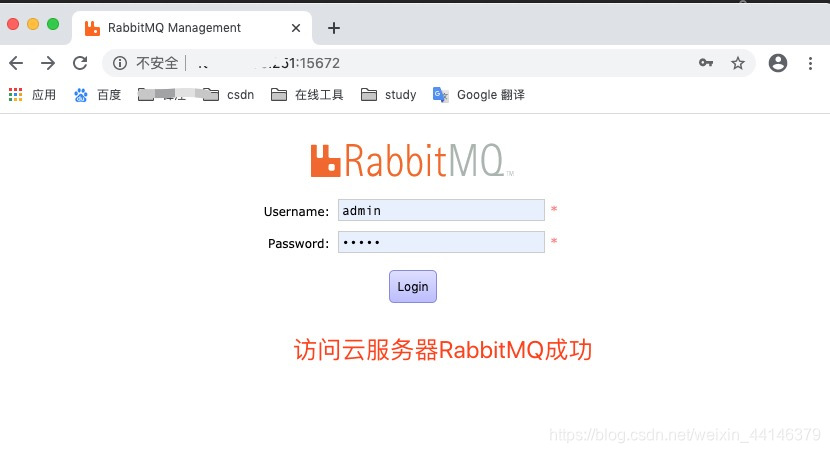
Task: Open saved passwords key icon
Action: pos(706,63)
